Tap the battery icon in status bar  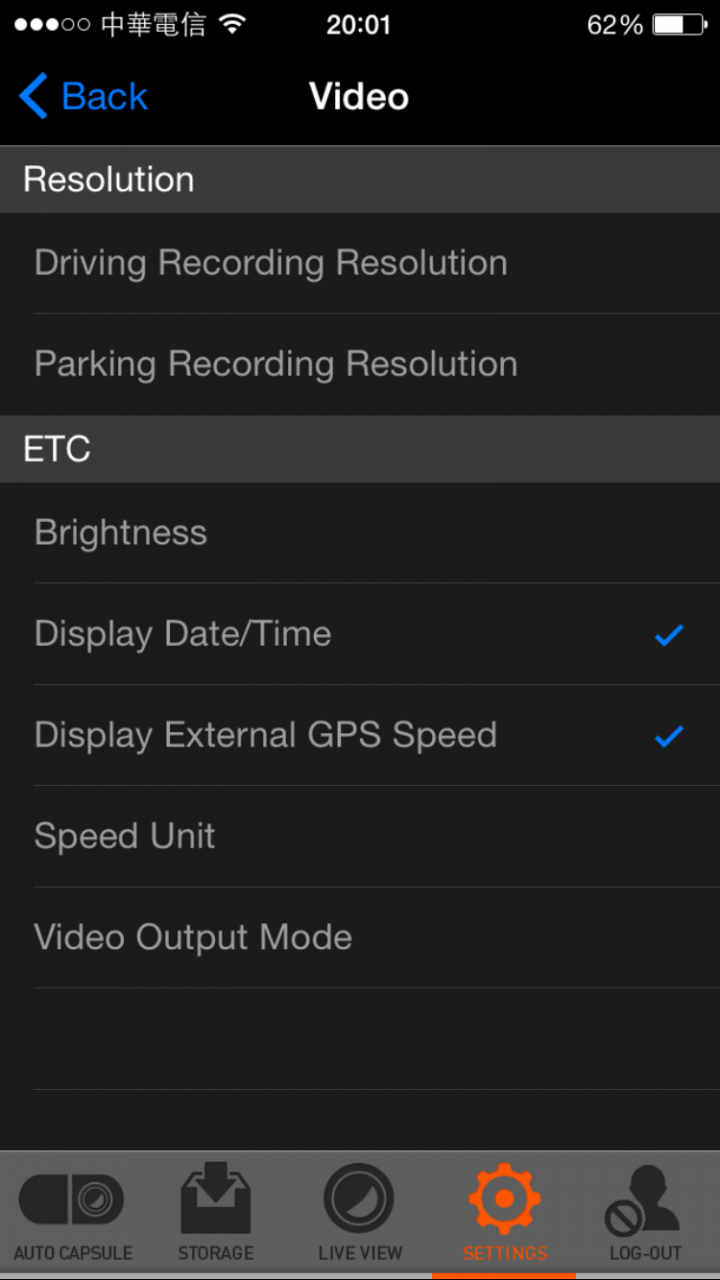tap(680, 25)
